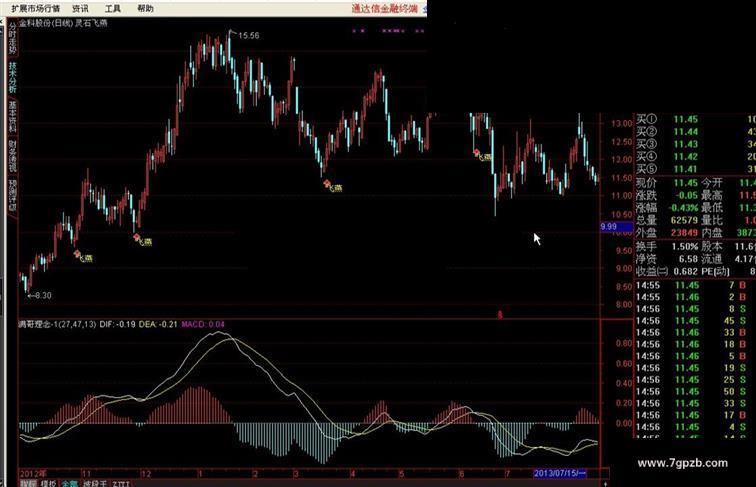Click the DIF: -0.19 indicator value
756x487 pixels.
[117, 324]
